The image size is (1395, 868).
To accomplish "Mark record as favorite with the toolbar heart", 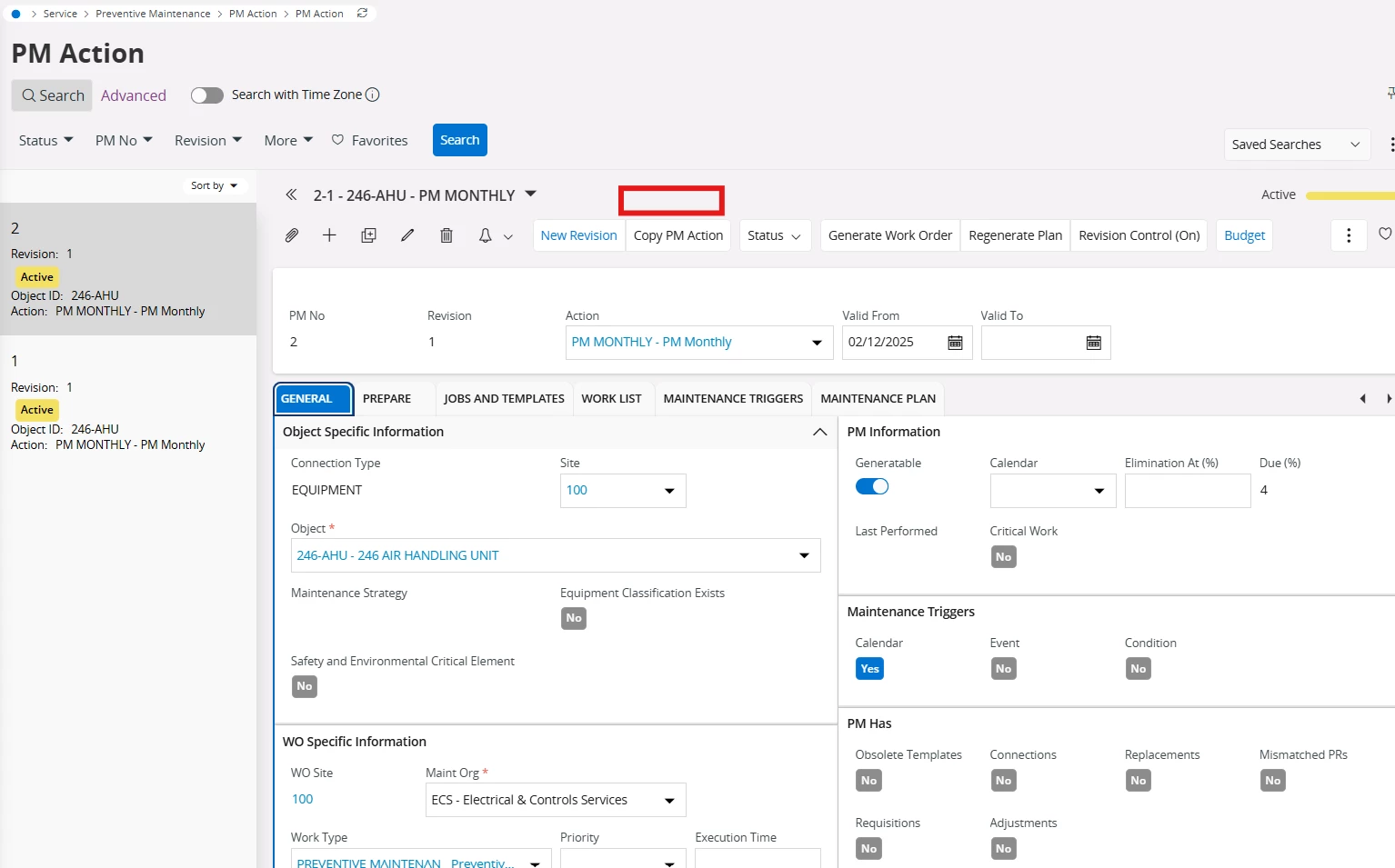I will (x=1385, y=234).
